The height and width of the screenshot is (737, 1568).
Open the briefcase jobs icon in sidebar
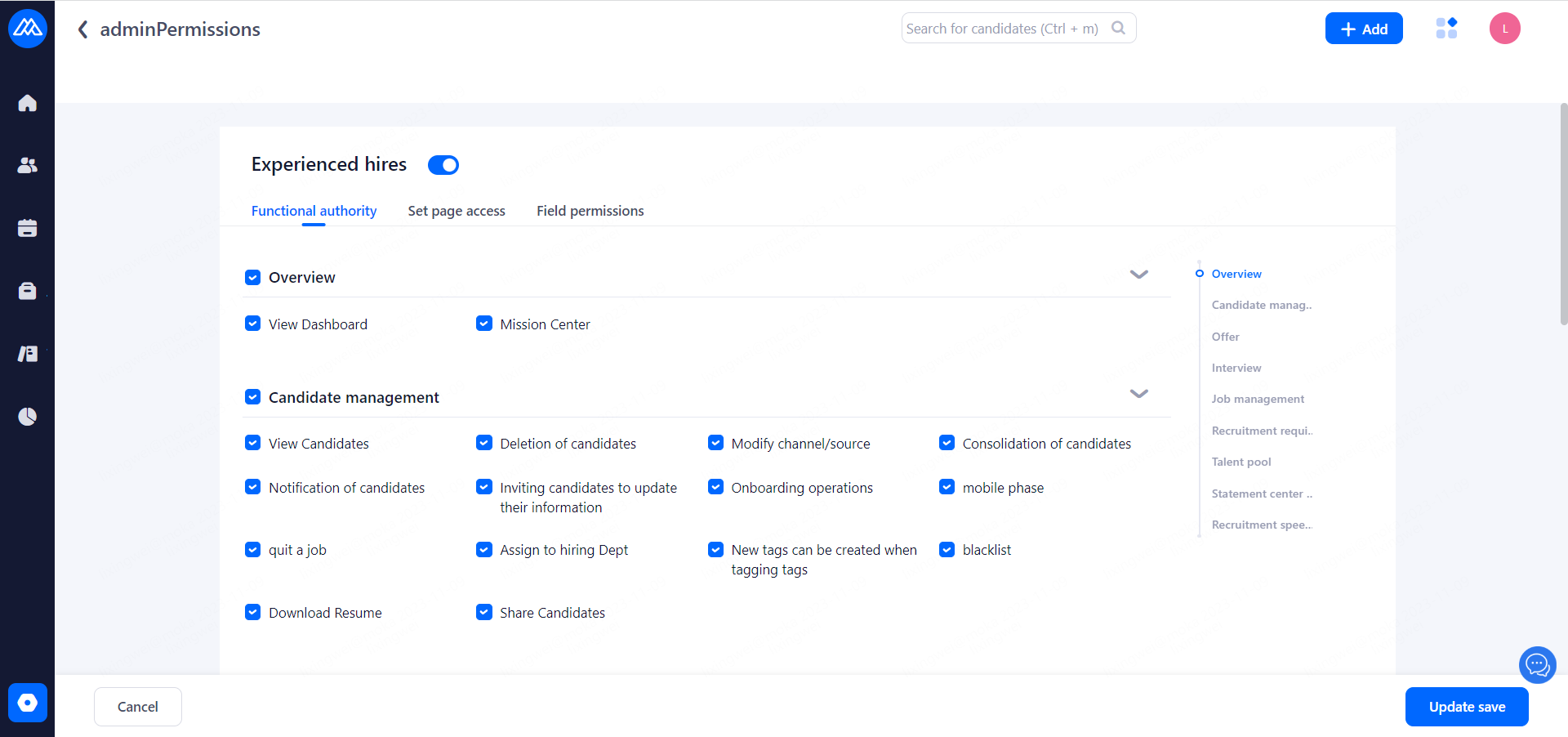pos(27,291)
